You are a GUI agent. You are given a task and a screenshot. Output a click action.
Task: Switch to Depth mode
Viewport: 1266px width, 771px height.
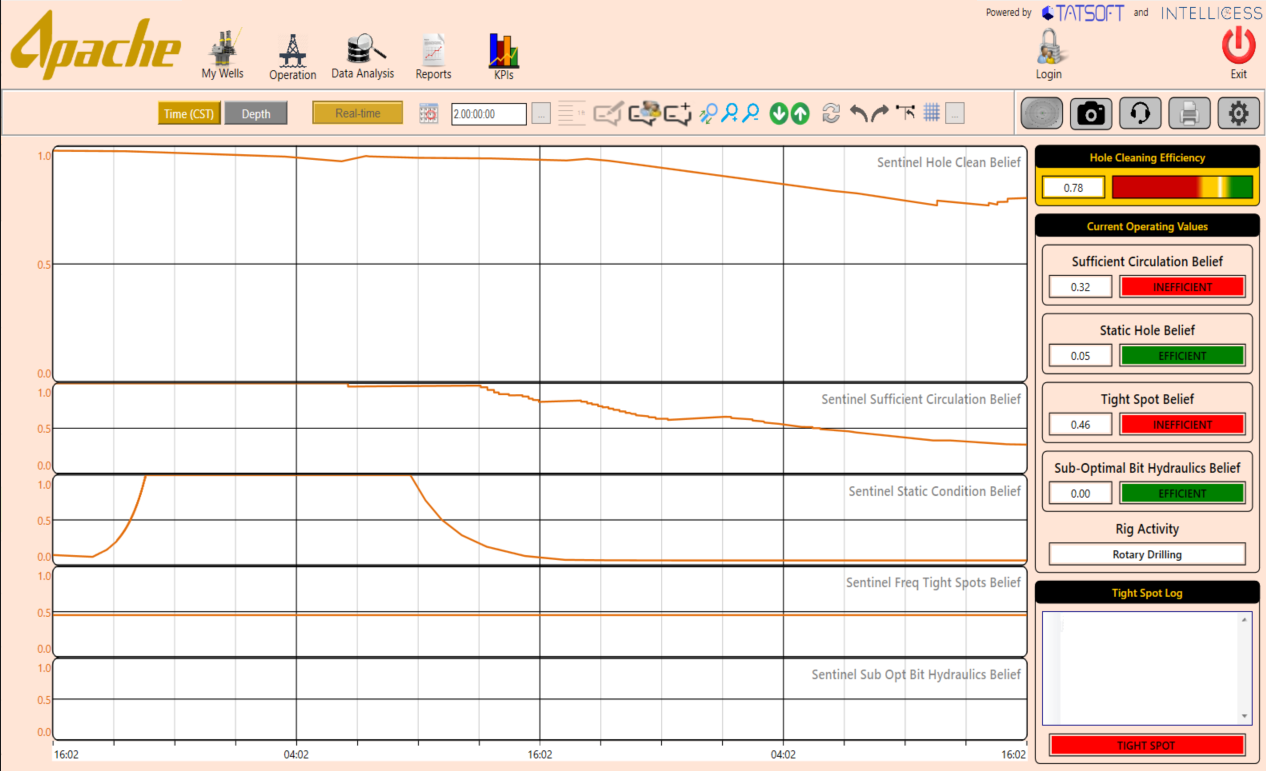[x=256, y=113]
